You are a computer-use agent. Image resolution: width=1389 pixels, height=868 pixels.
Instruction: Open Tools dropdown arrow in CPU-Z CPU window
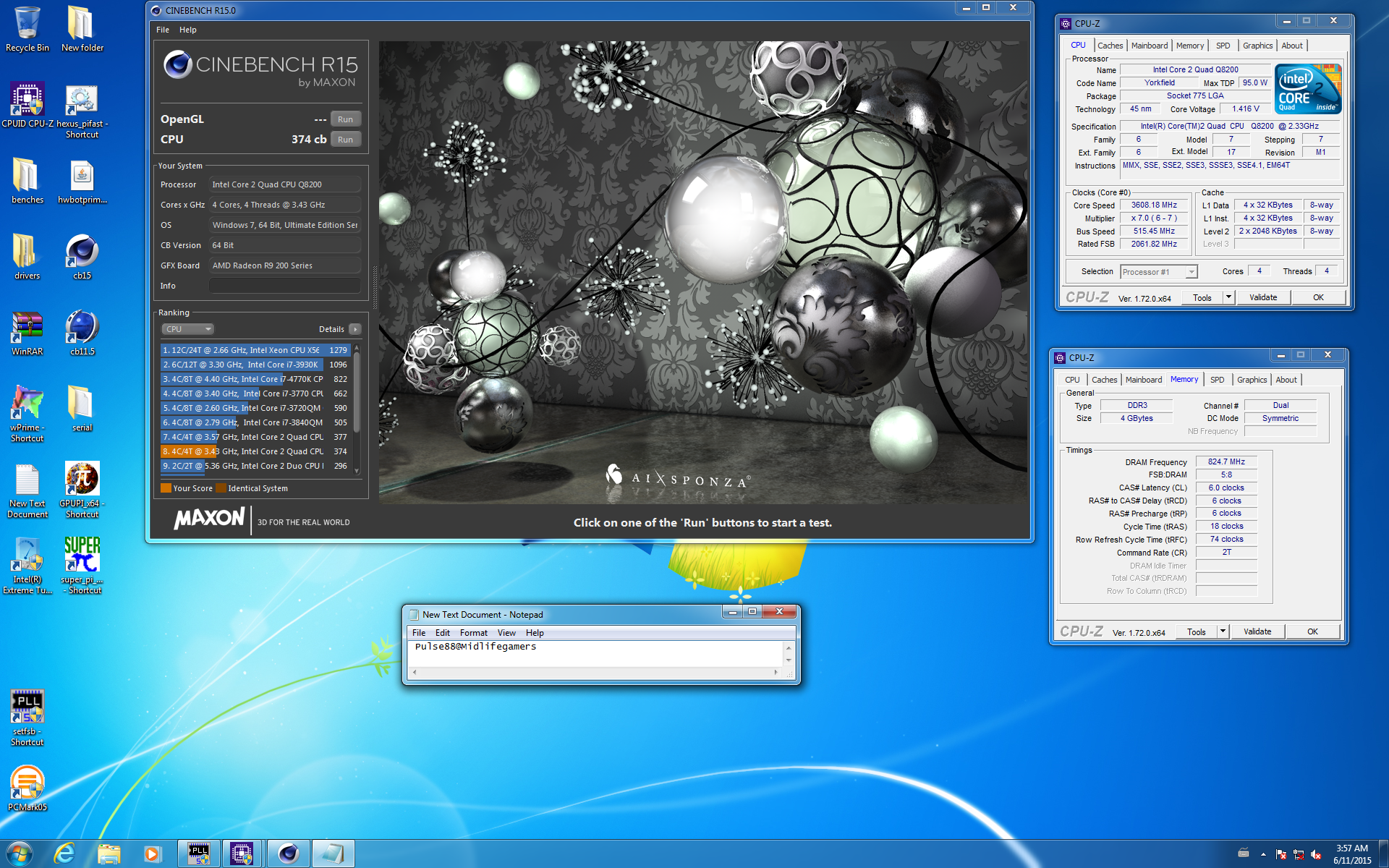click(1228, 297)
